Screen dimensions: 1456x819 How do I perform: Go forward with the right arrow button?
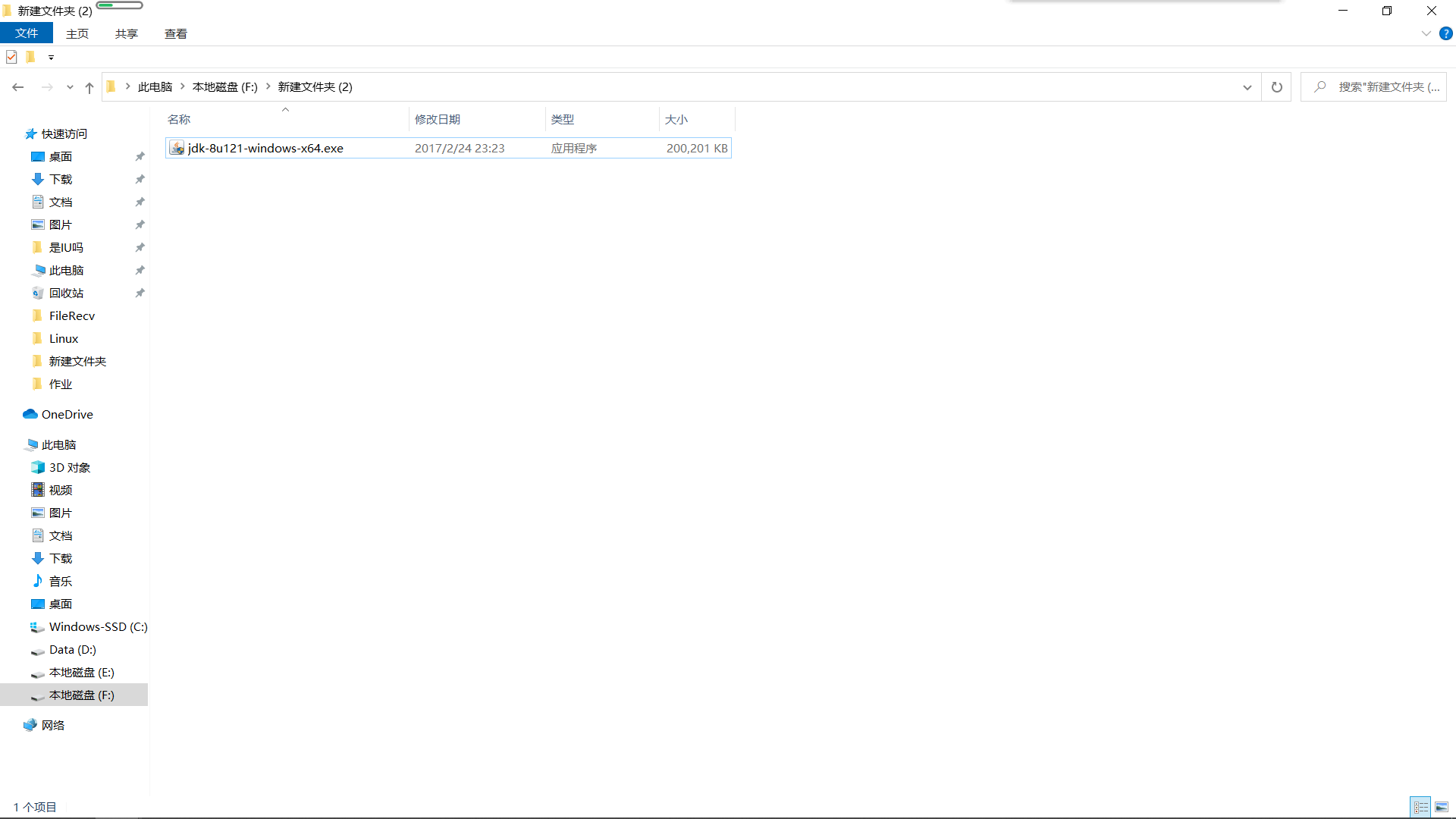tap(47, 87)
